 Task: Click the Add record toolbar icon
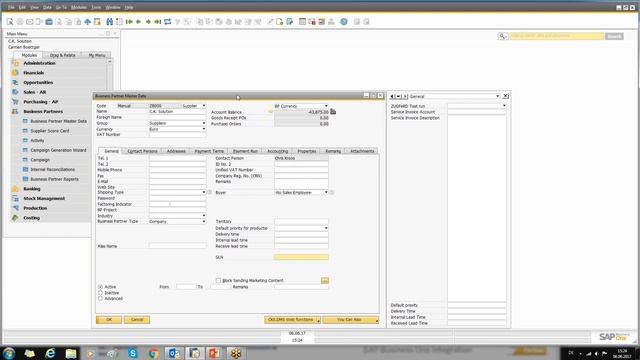click(x=119, y=22)
